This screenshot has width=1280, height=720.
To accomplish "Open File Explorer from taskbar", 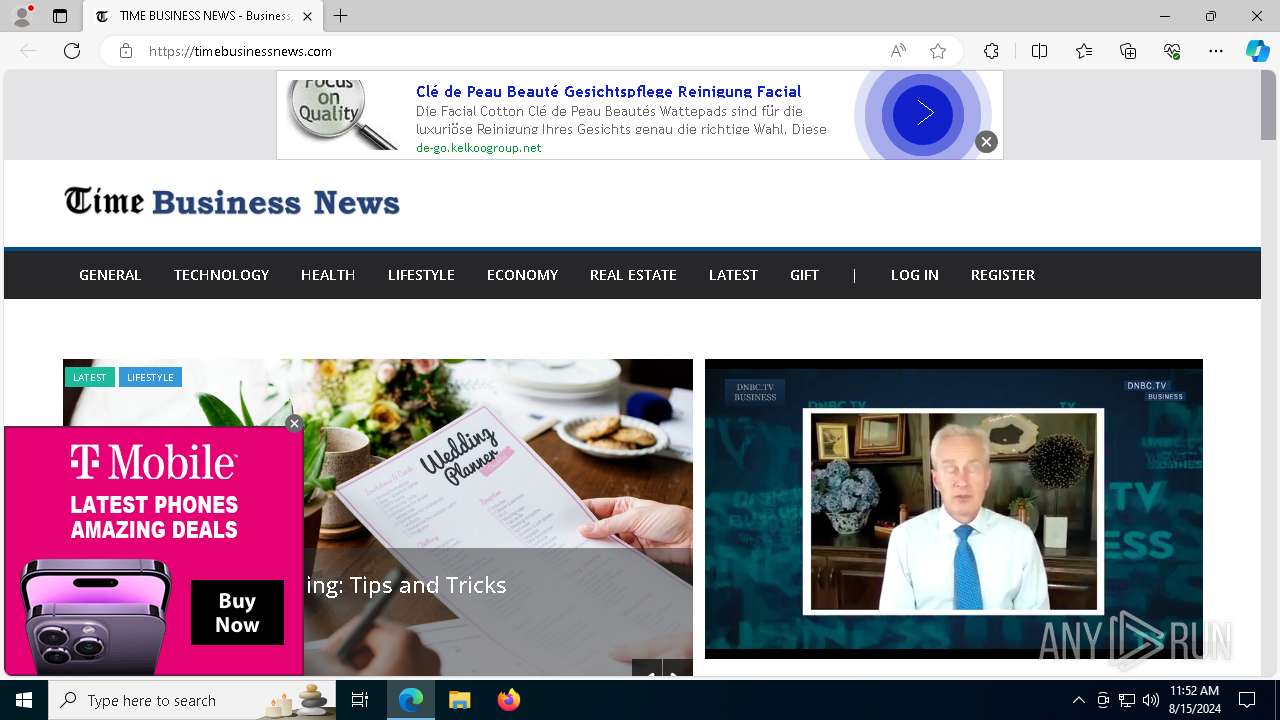I will (x=459, y=700).
